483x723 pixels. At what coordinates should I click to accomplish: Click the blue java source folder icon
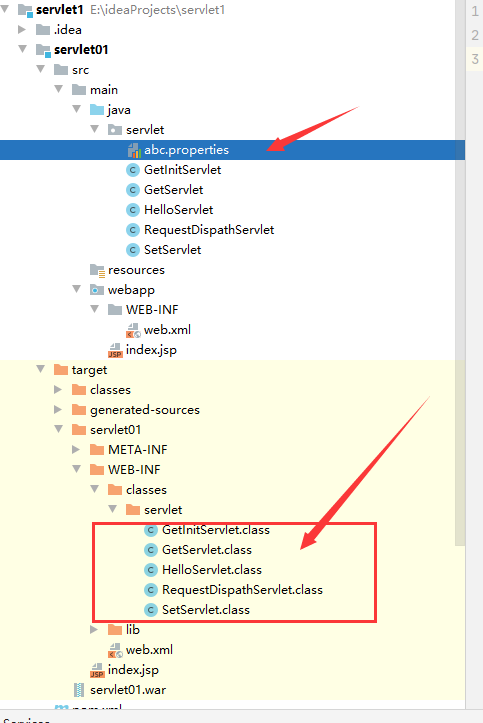(x=97, y=110)
